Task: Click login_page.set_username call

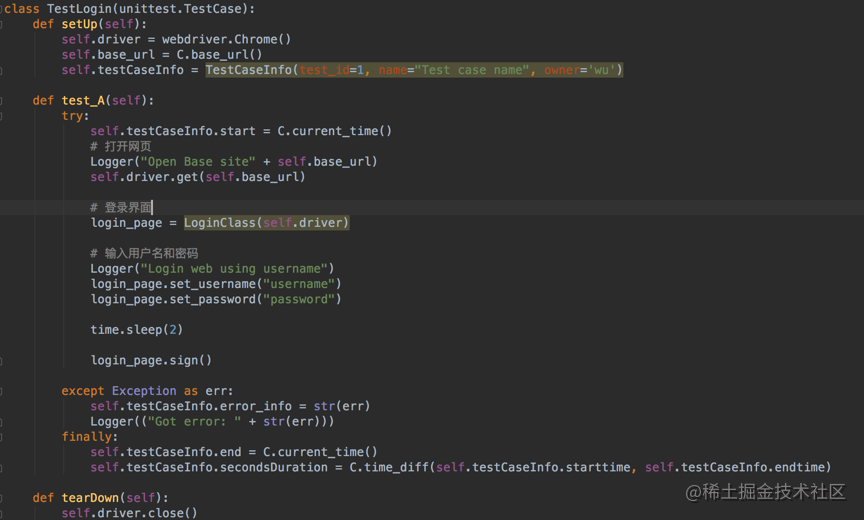Action: point(215,284)
